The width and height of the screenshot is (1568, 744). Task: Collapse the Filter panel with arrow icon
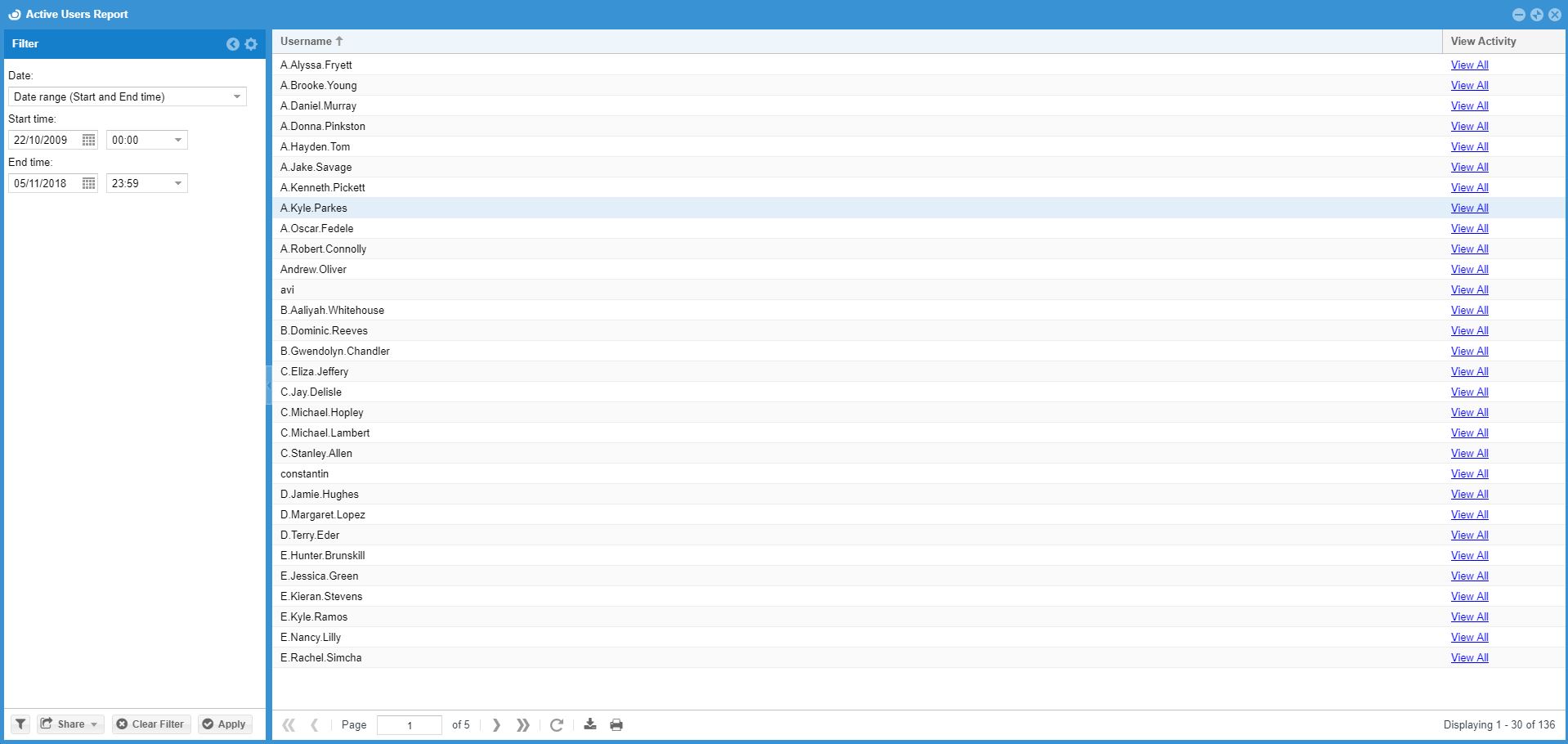[x=233, y=44]
